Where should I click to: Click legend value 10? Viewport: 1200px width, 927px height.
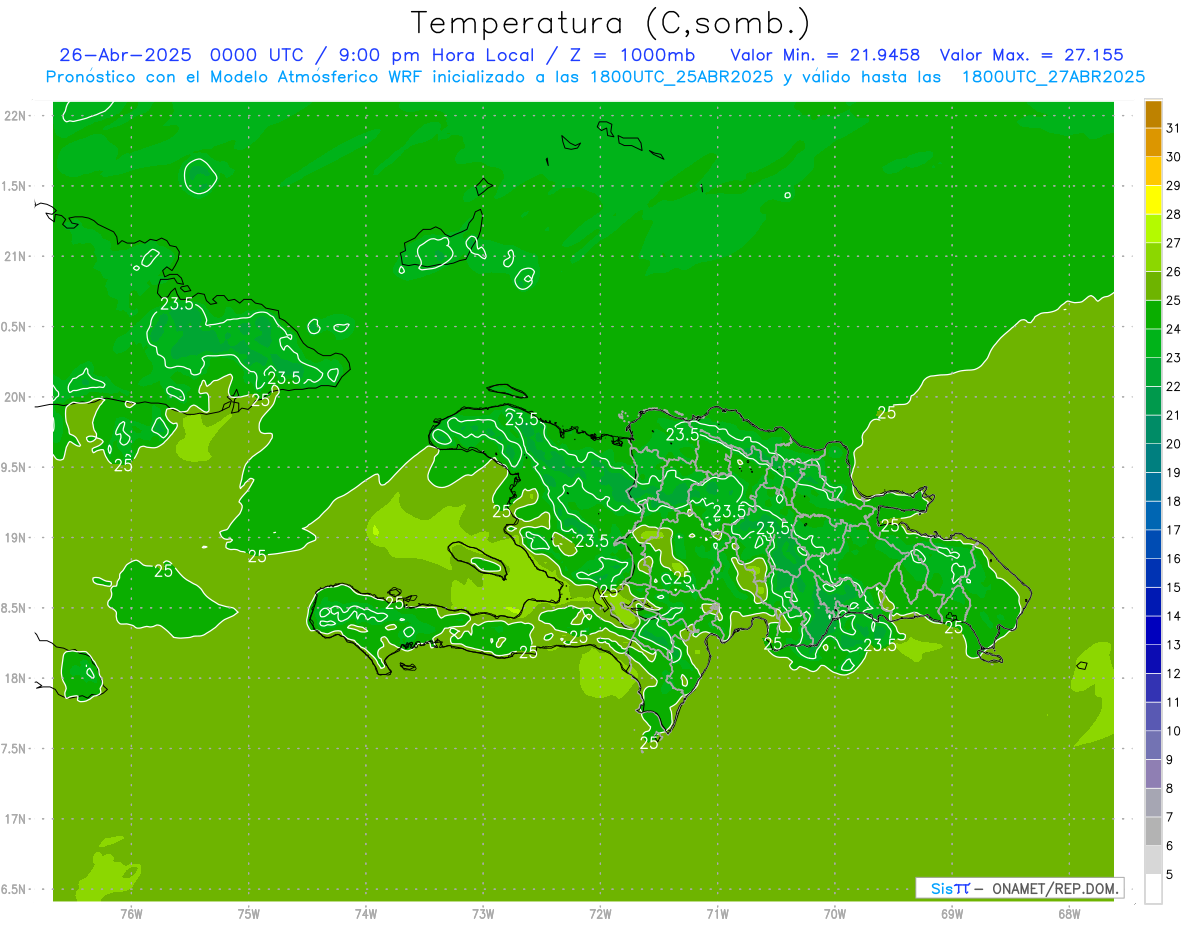1174,731
